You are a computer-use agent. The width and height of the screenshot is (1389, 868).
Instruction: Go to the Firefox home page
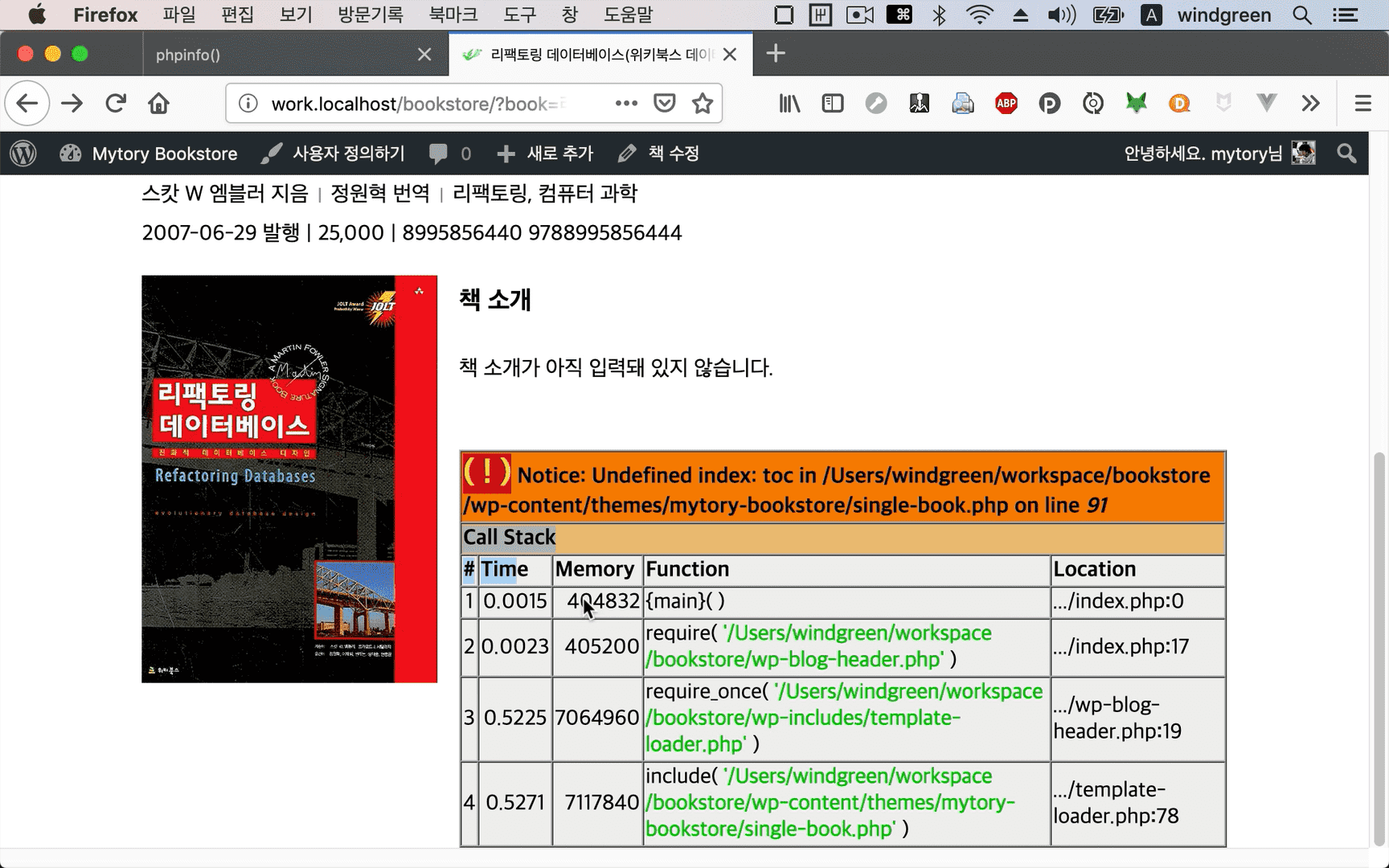pos(158,103)
